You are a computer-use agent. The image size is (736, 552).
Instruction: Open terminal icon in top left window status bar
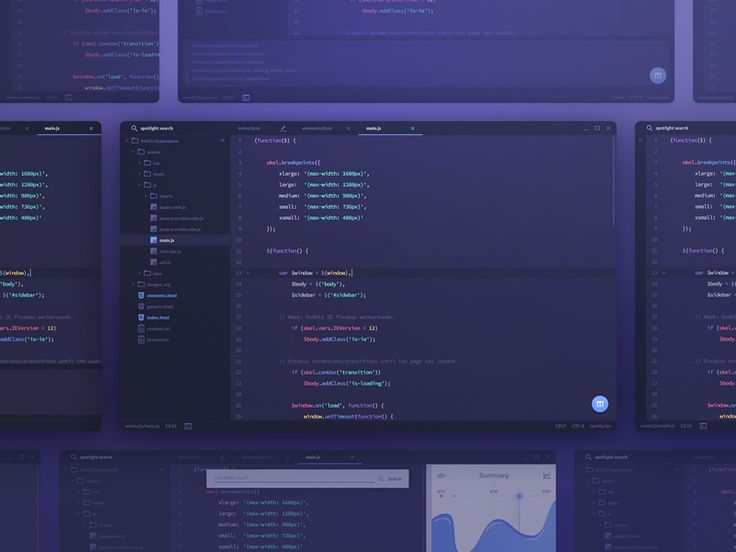tap(69, 98)
